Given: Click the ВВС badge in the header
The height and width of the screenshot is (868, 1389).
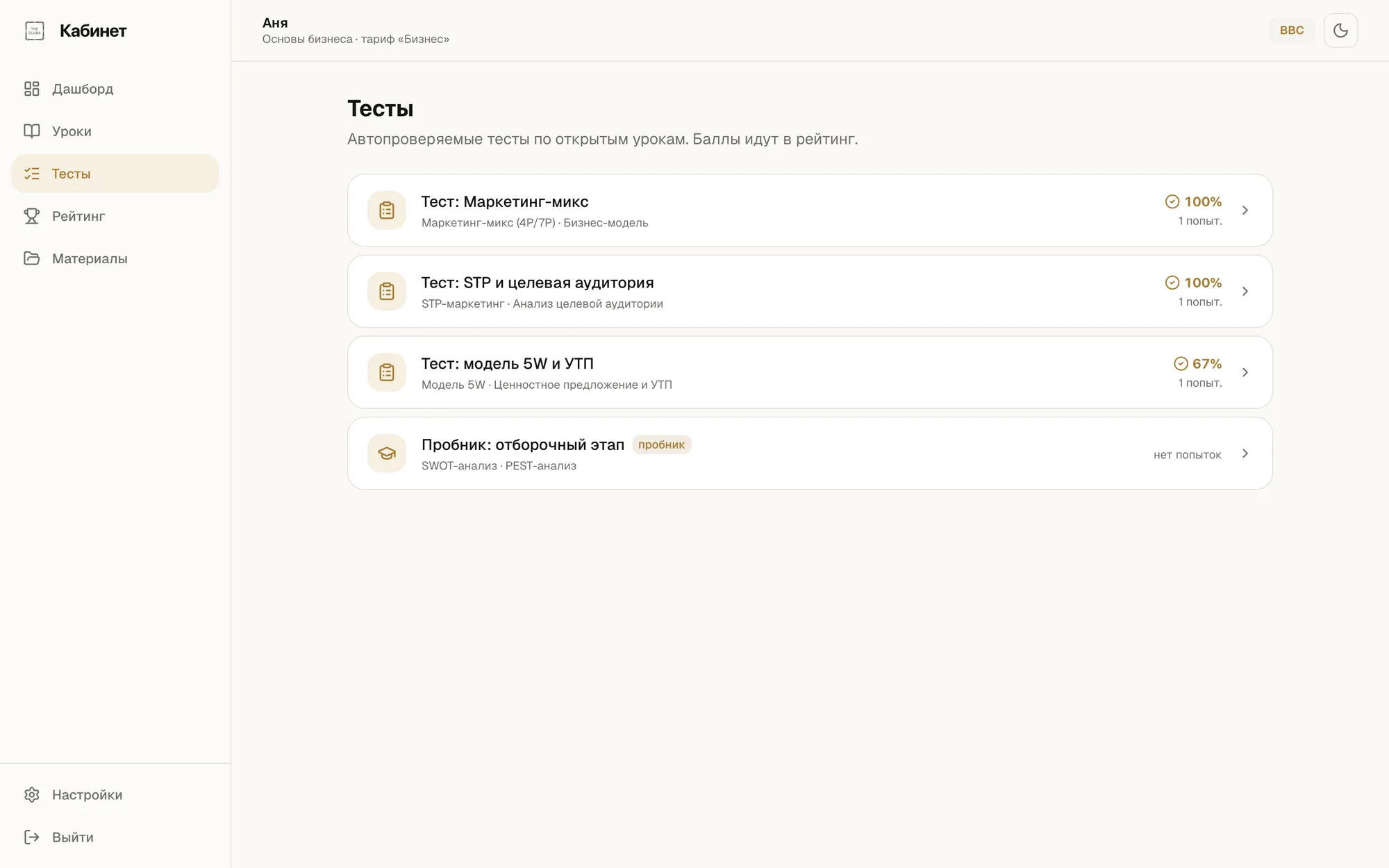Looking at the screenshot, I should 1292,31.
